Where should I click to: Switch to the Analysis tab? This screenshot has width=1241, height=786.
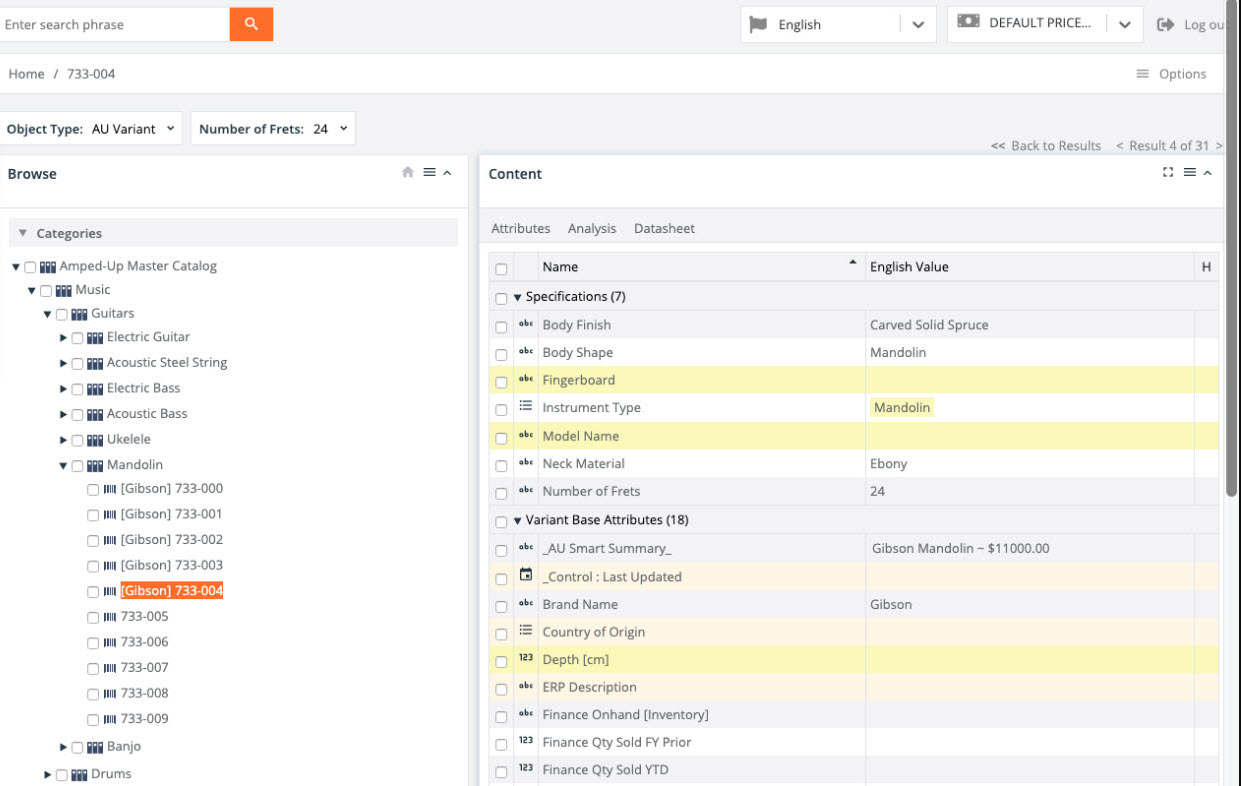(x=591, y=228)
